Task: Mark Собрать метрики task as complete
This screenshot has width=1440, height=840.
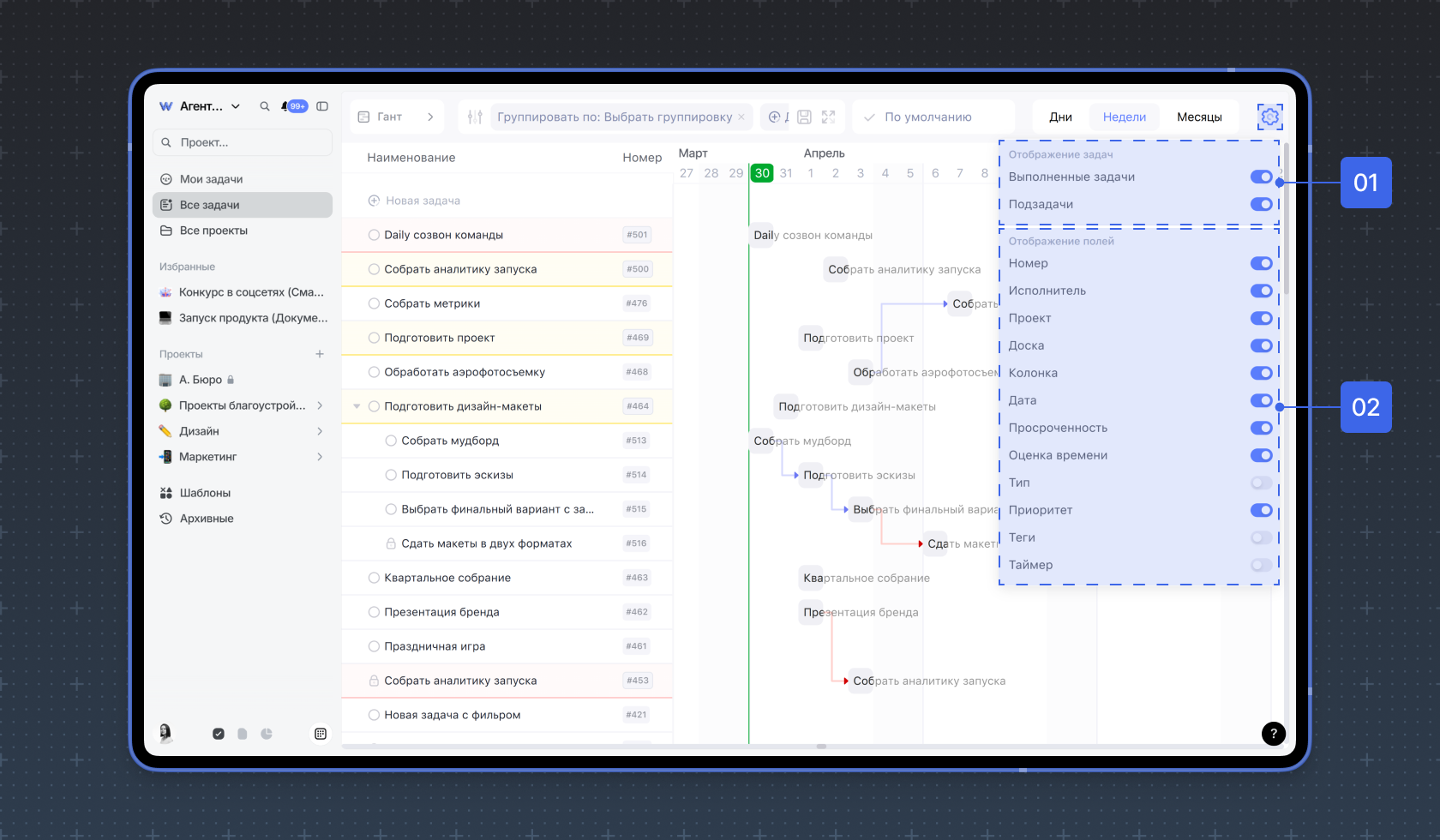Action: click(x=374, y=303)
